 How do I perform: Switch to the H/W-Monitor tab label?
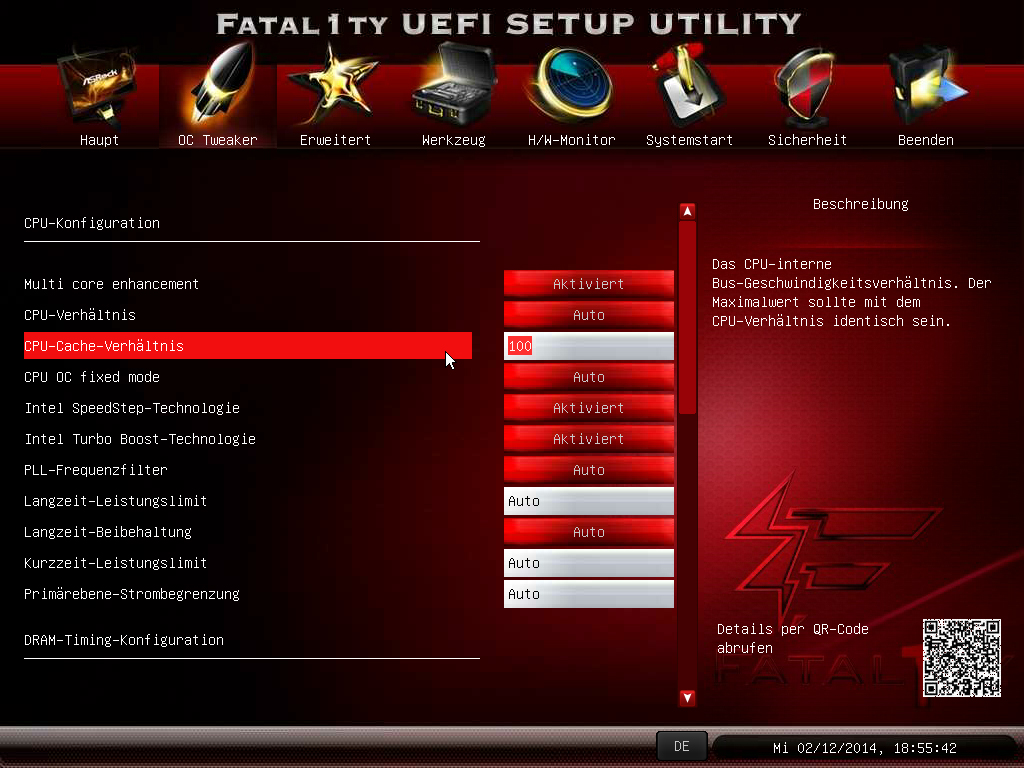coord(571,140)
